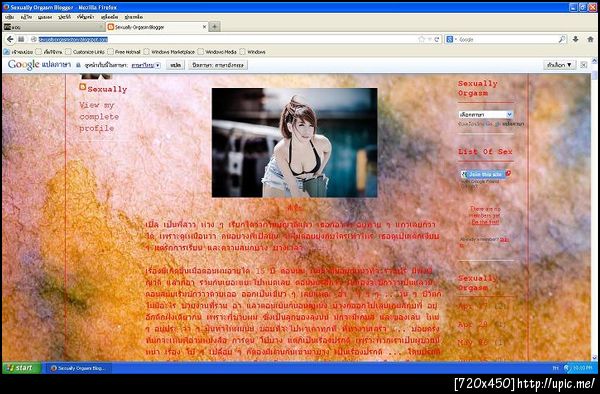Click the Blogger icon beside Sexually profile
600x394 pixels.
click(x=83, y=87)
